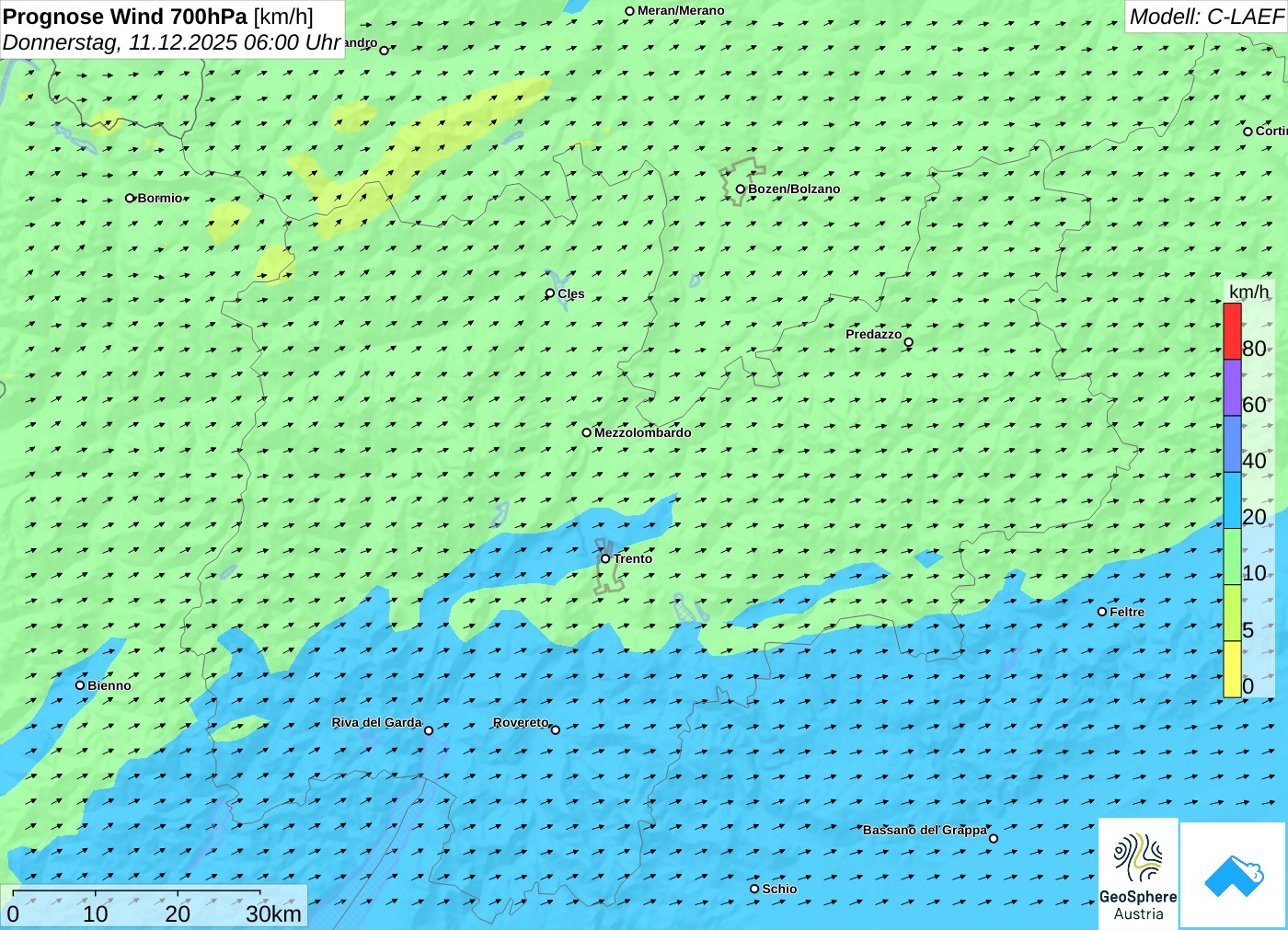Click the GeoSphere Austria logo
Image resolution: width=1288 pixels, height=930 pixels.
[1138, 873]
